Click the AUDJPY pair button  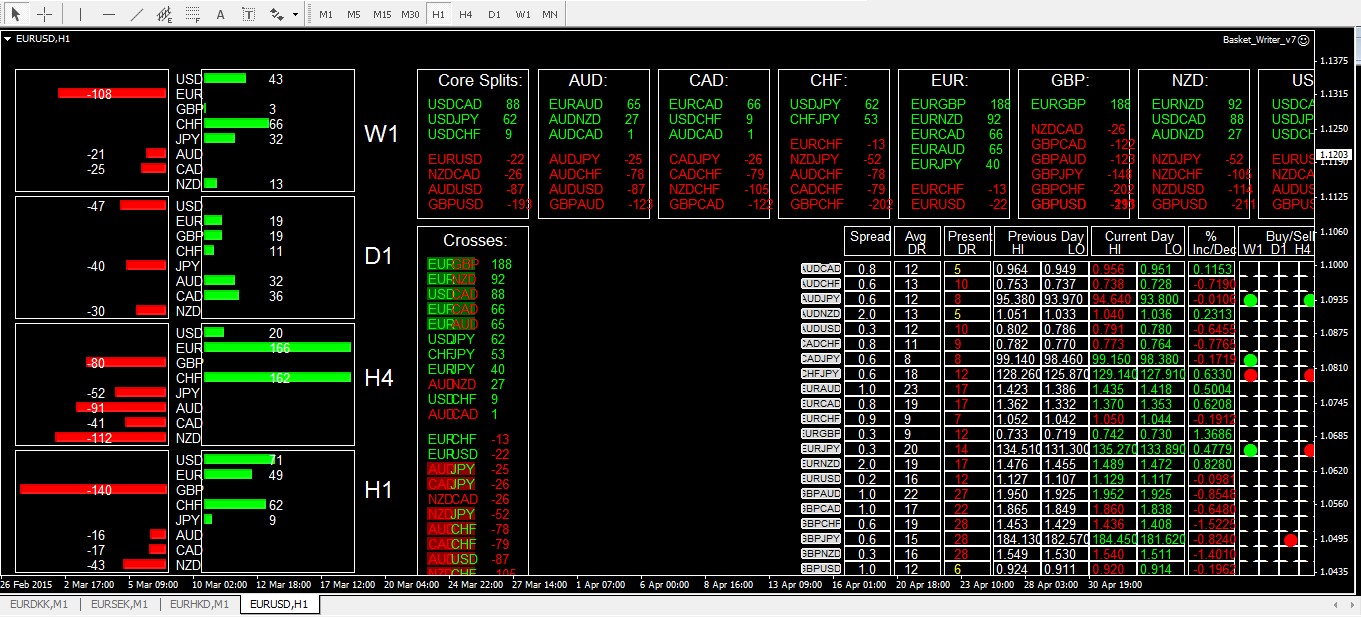822,299
